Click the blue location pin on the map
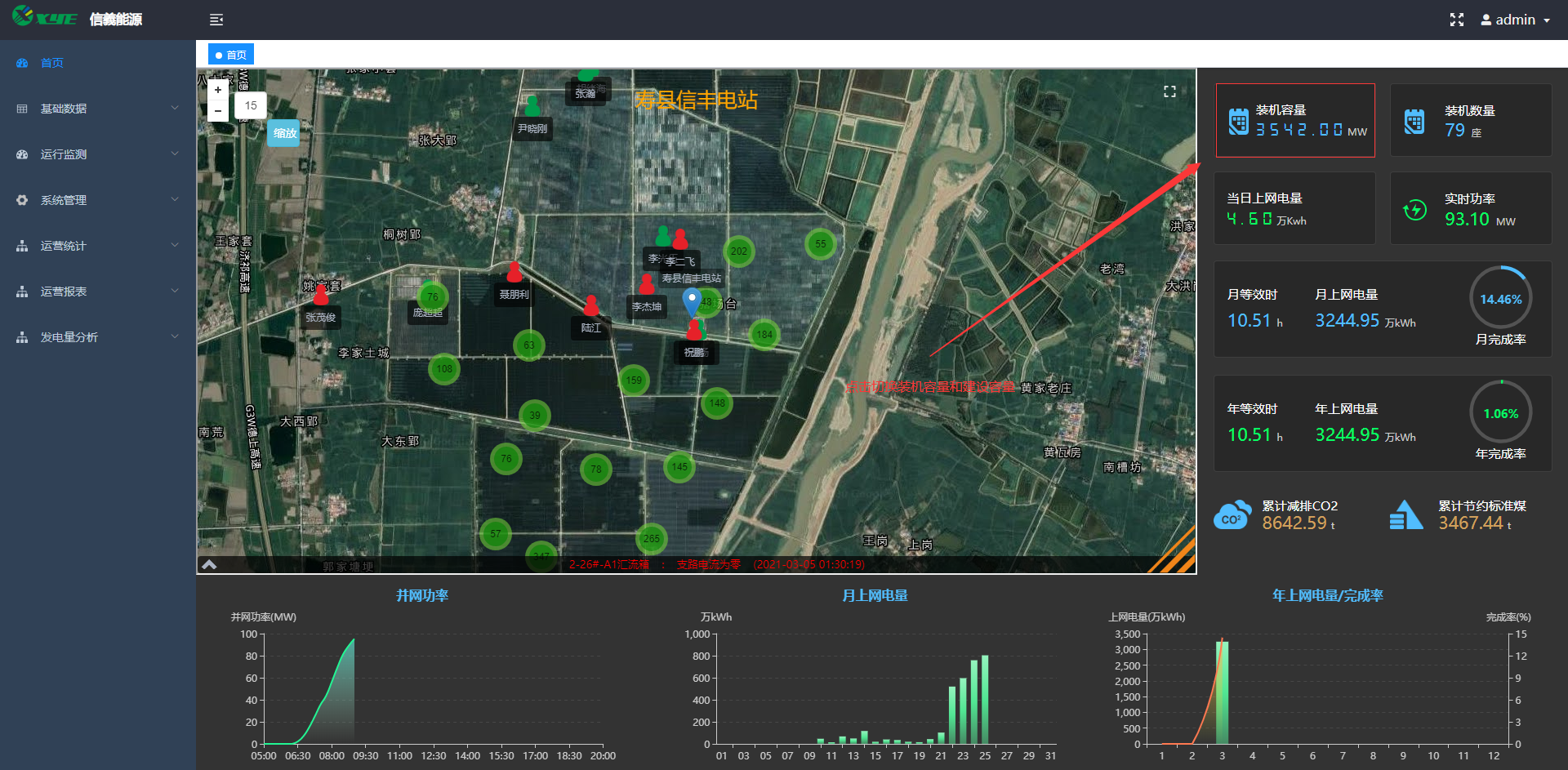Viewport: 1568px width, 770px height. (x=692, y=302)
